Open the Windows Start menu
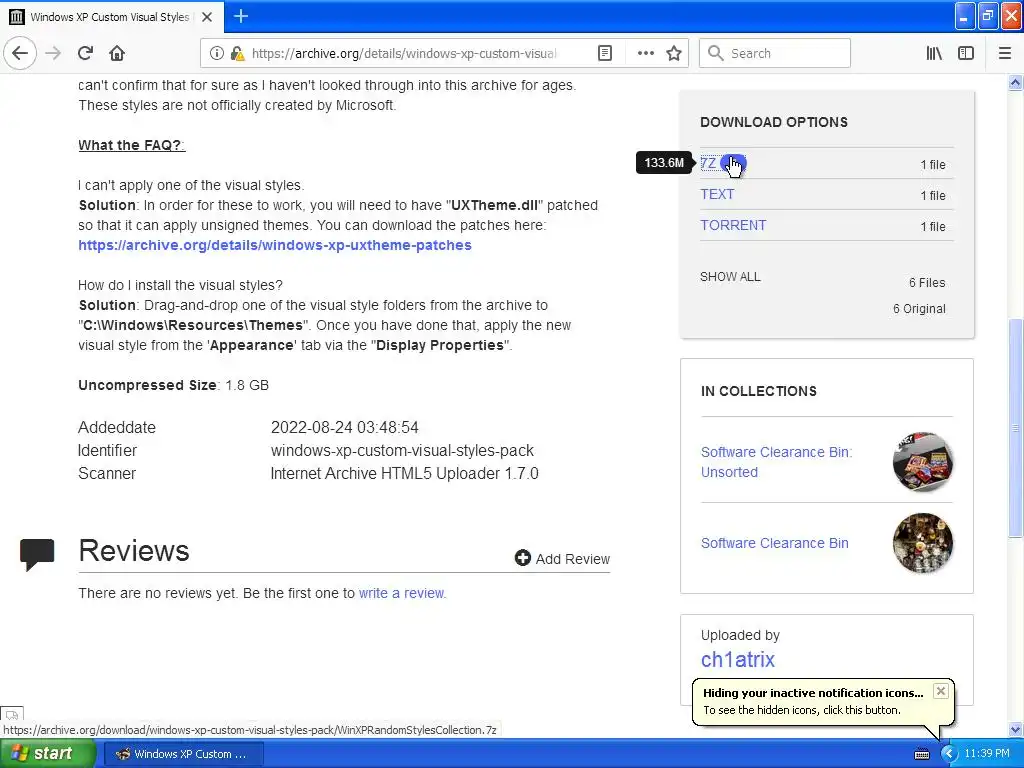 point(48,754)
